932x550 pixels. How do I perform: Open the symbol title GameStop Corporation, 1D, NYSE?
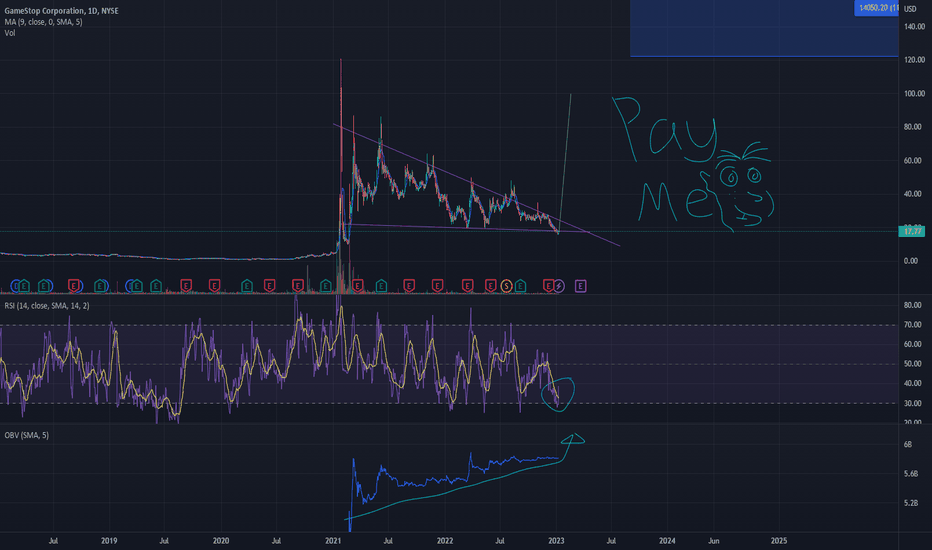pyautogui.click(x=61, y=11)
